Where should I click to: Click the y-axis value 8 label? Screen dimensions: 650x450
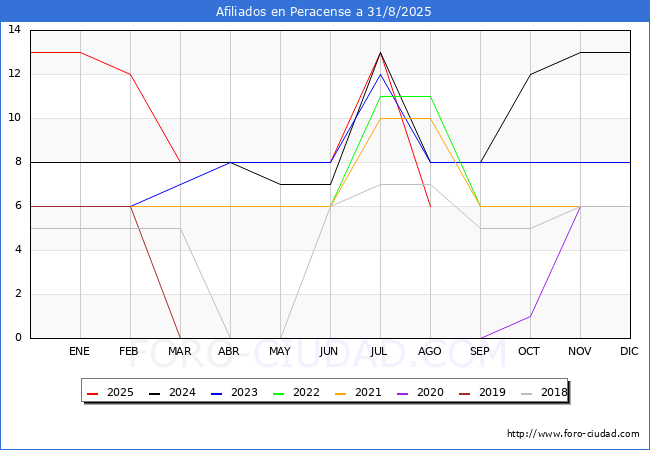18,162
